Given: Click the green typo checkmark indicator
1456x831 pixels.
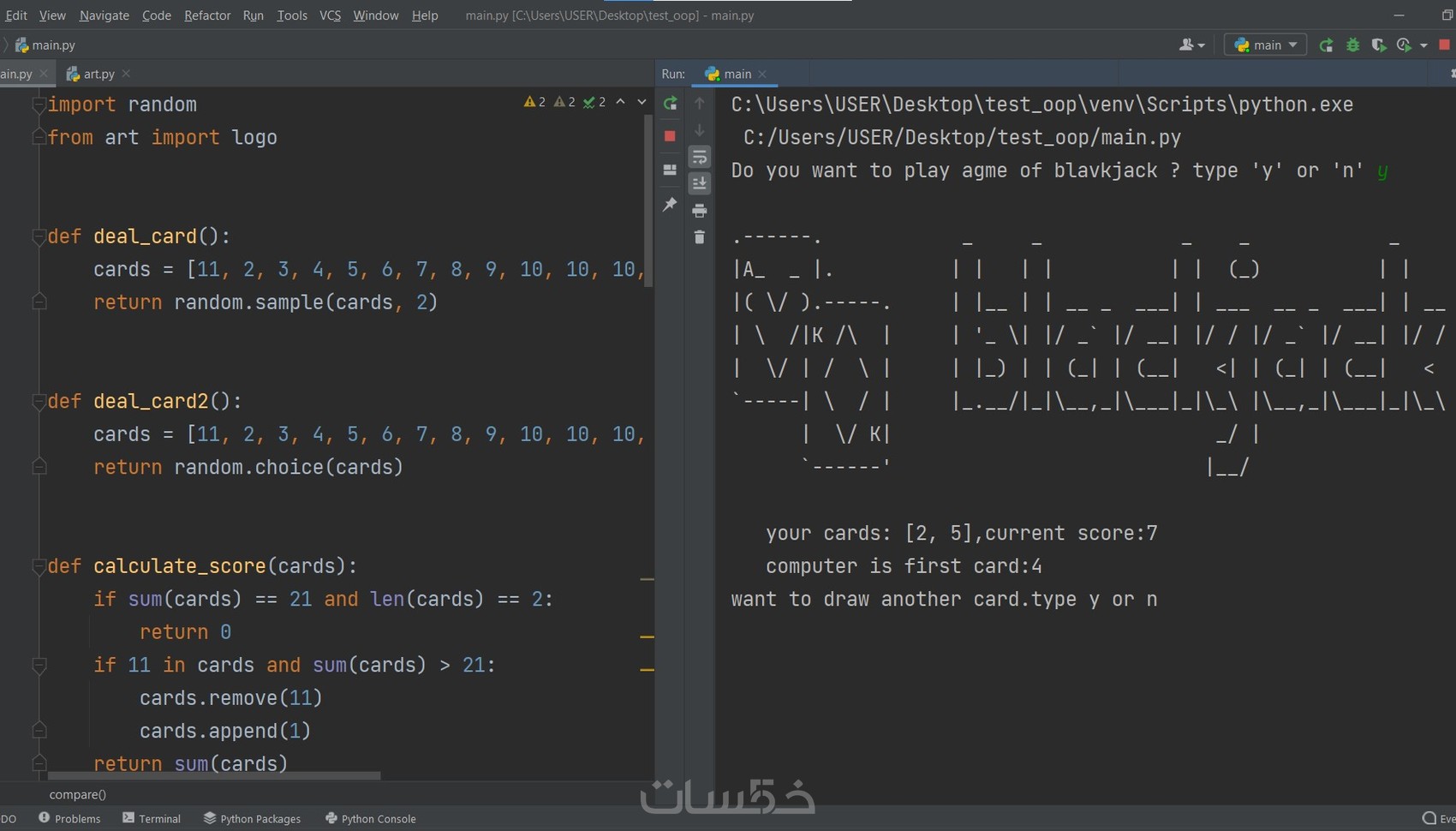Looking at the screenshot, I should 594,102.
